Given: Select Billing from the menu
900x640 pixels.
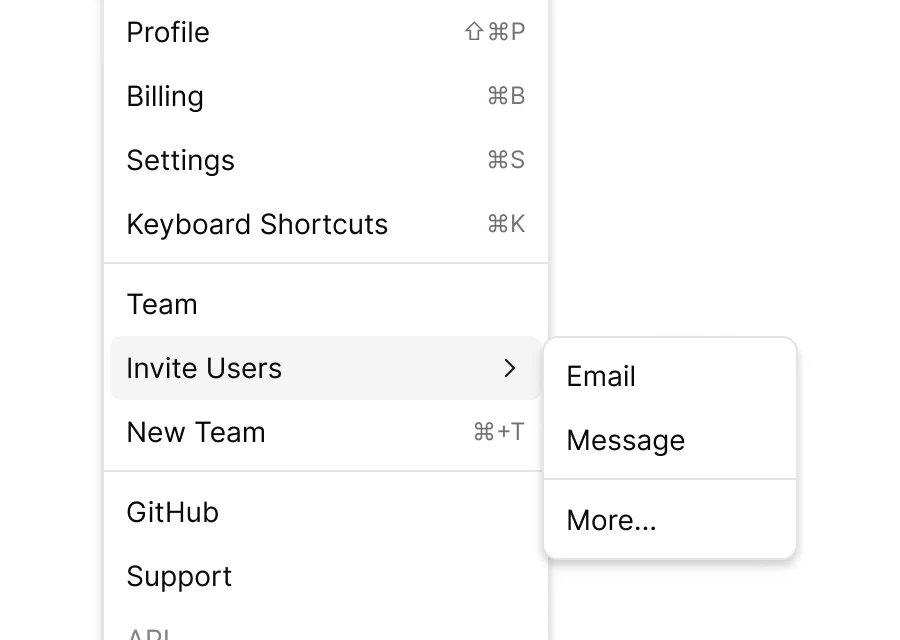Looking at the screenshot, I should click(165, 96).
